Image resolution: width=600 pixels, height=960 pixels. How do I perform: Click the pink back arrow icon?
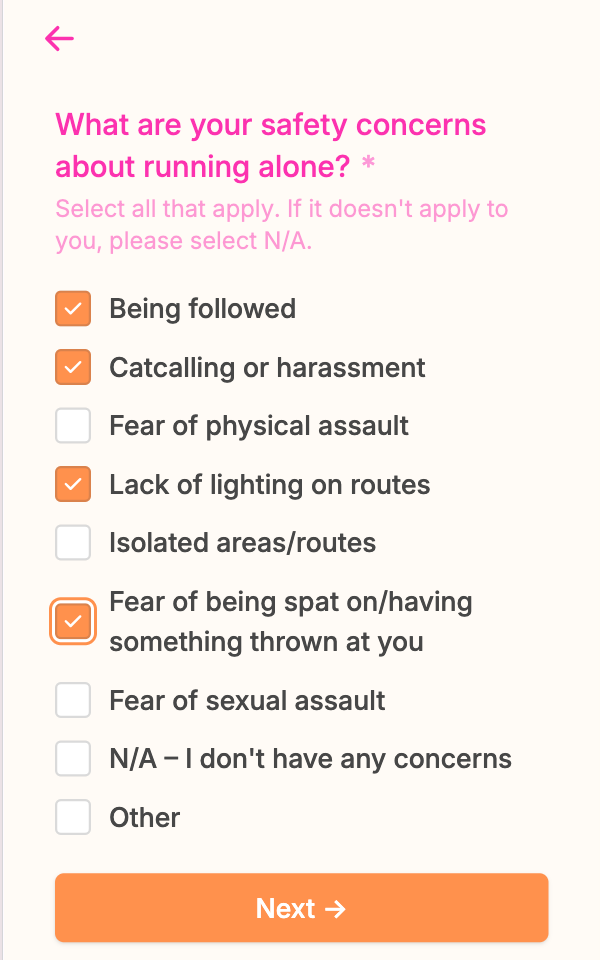(x=60, y=39)
